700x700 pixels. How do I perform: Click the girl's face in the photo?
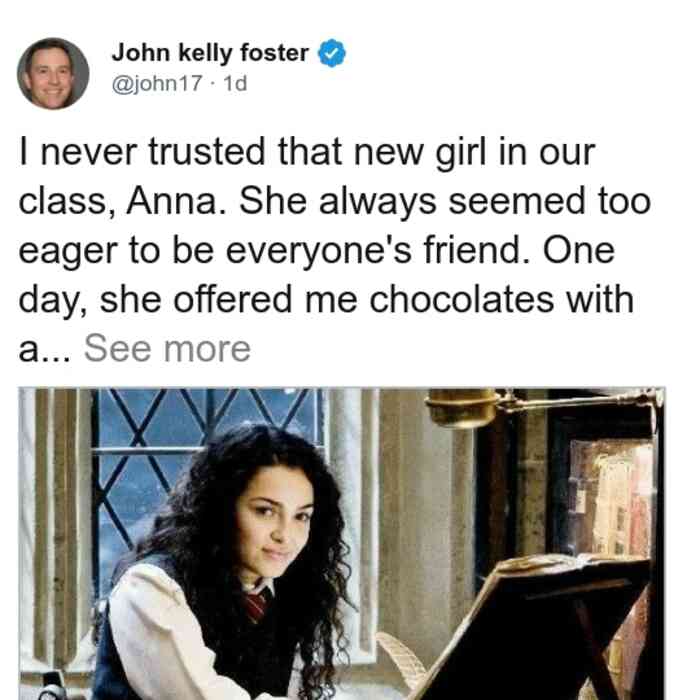(272, 525)
